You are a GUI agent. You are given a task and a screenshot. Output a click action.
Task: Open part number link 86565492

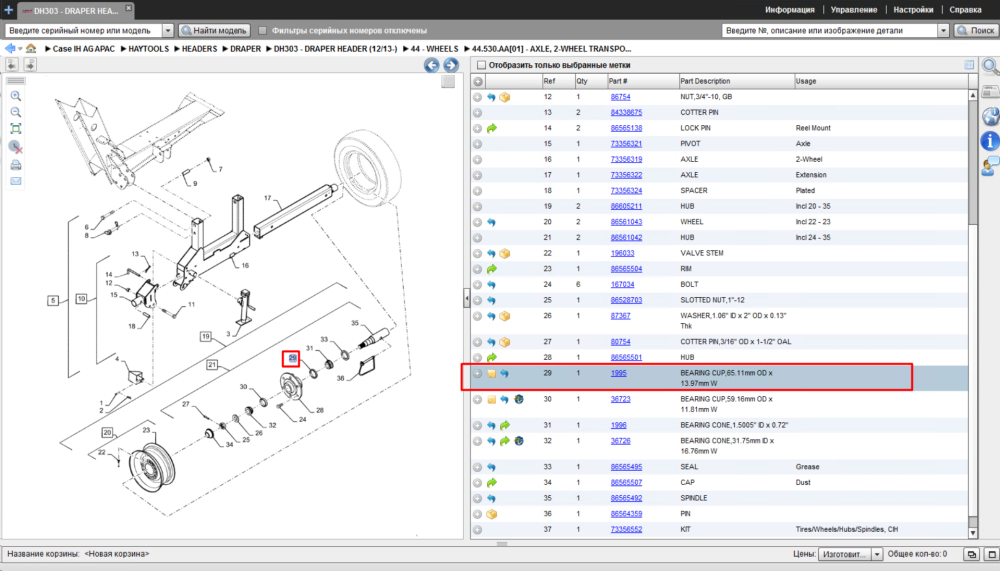[x=626, y=498]
